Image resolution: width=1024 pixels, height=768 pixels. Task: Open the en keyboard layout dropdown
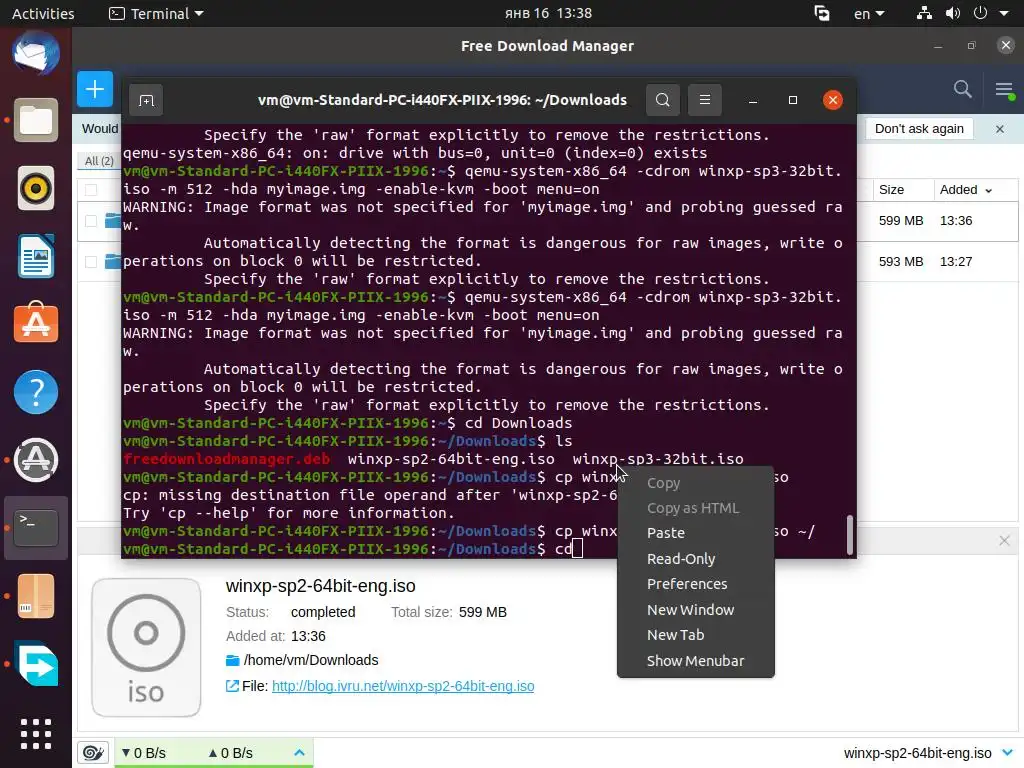pyautogui.click(x=869, y=13)
